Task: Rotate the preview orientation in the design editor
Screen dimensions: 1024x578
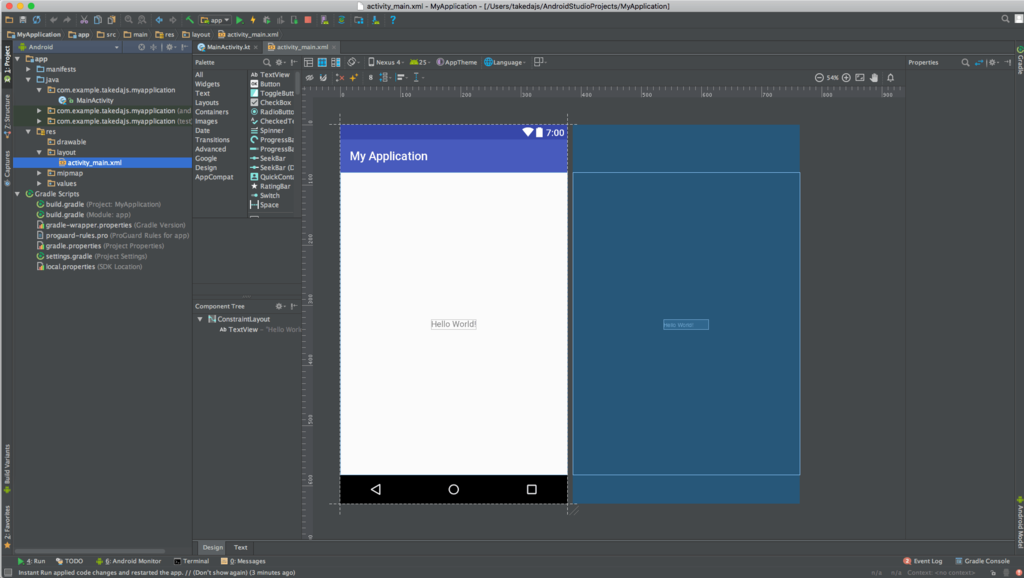Action: pyautogui.click(x=352, y=62)
